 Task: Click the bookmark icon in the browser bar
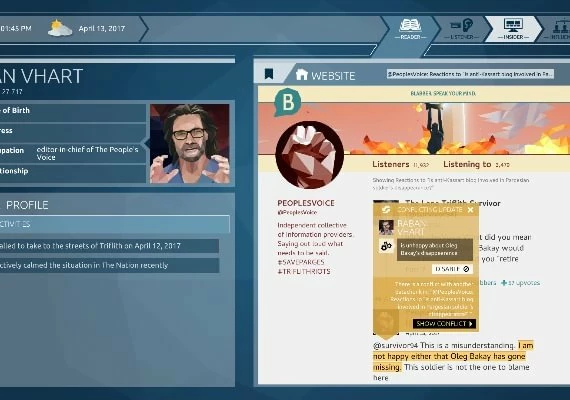pyautogui.click(x=269, y=74)
